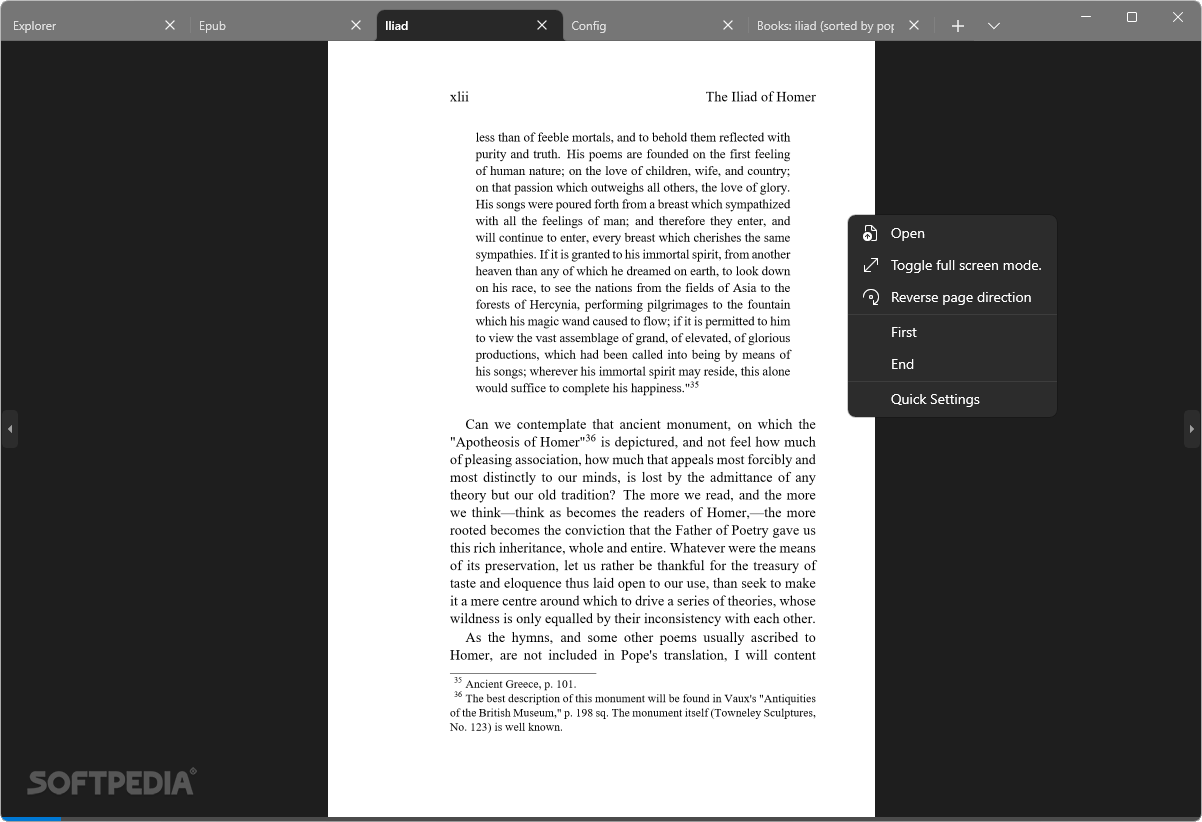Add a new tab with plus icon
This screenshot has width=1202, height=822.
[957, 26]
